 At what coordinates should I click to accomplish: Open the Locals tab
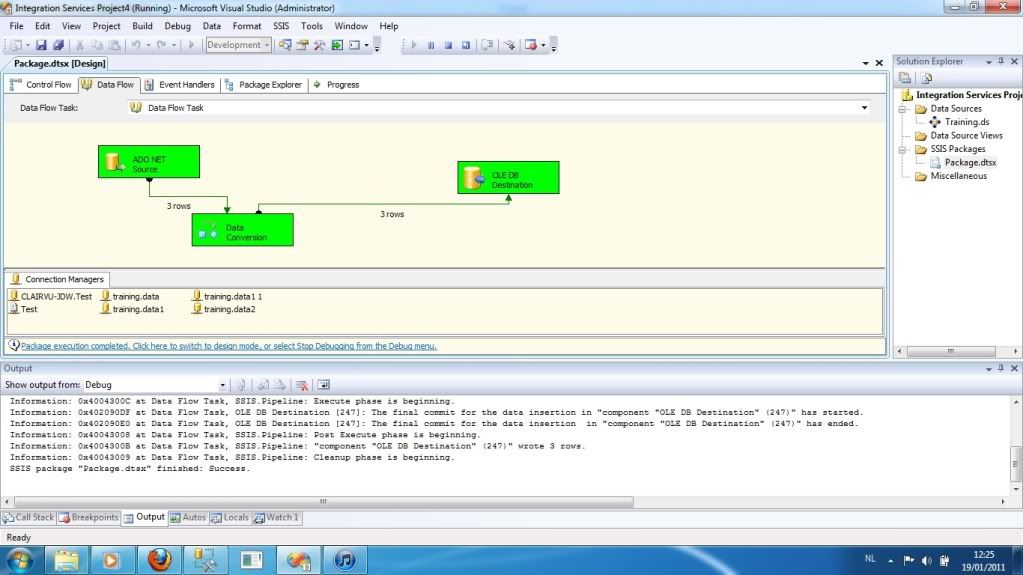[x=230, y=518]
